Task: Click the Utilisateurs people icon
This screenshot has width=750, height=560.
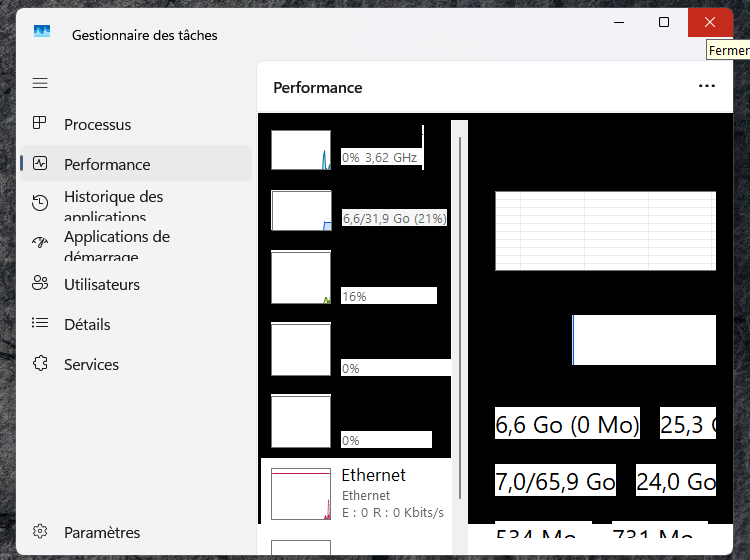Action: click(x=40, y=283)
